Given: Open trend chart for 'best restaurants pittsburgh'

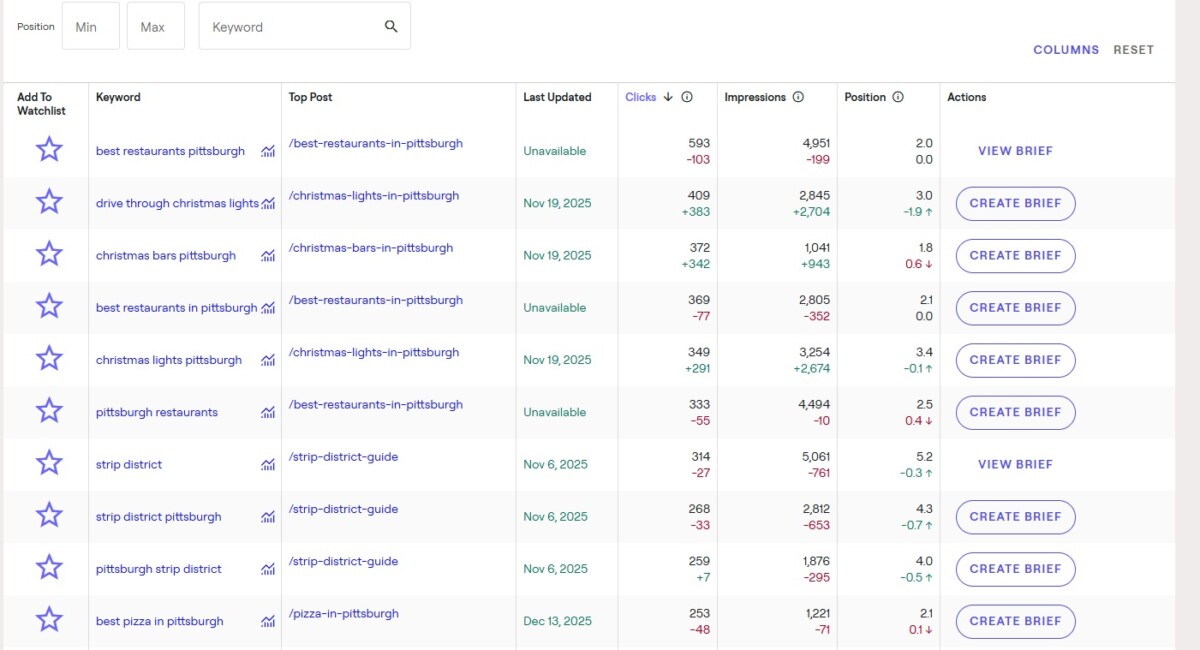Looking at the screenshot, I should pyautogui.click(x=267, y=151).
